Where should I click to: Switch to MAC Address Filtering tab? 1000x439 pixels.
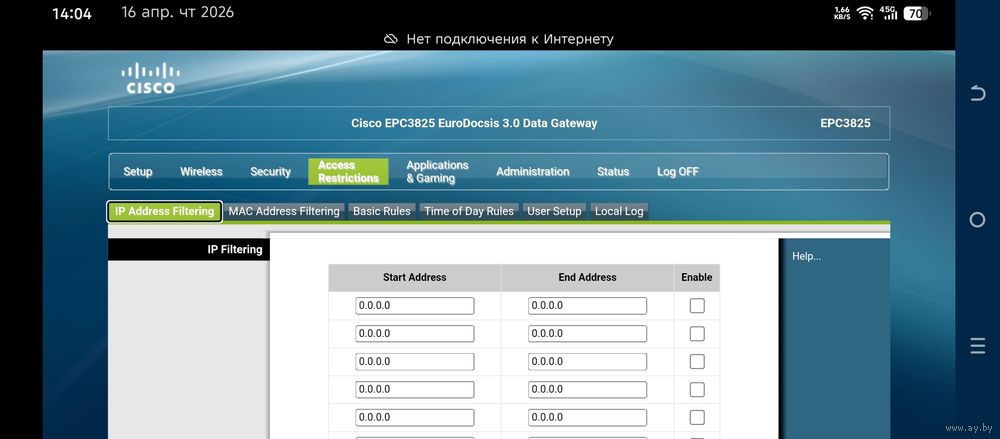[284, 212]
